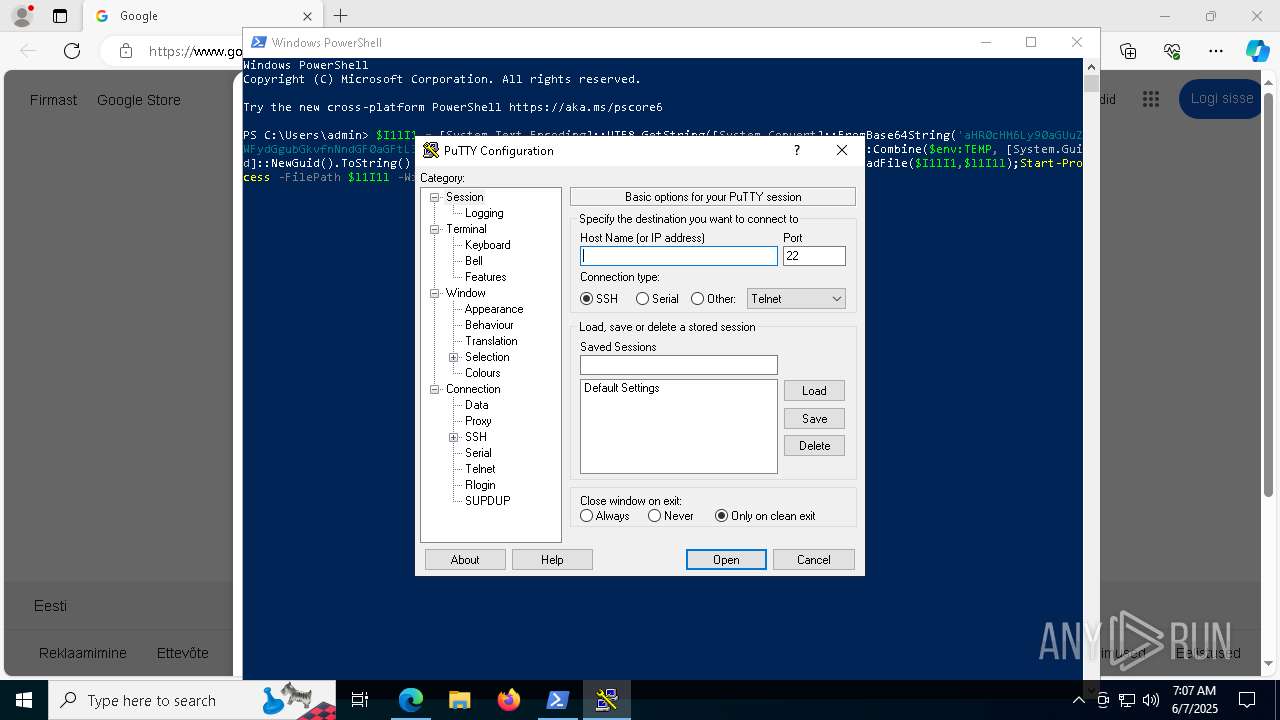
Task: Open Microsoft Edge from taskbar
Action: click(411, 700)
